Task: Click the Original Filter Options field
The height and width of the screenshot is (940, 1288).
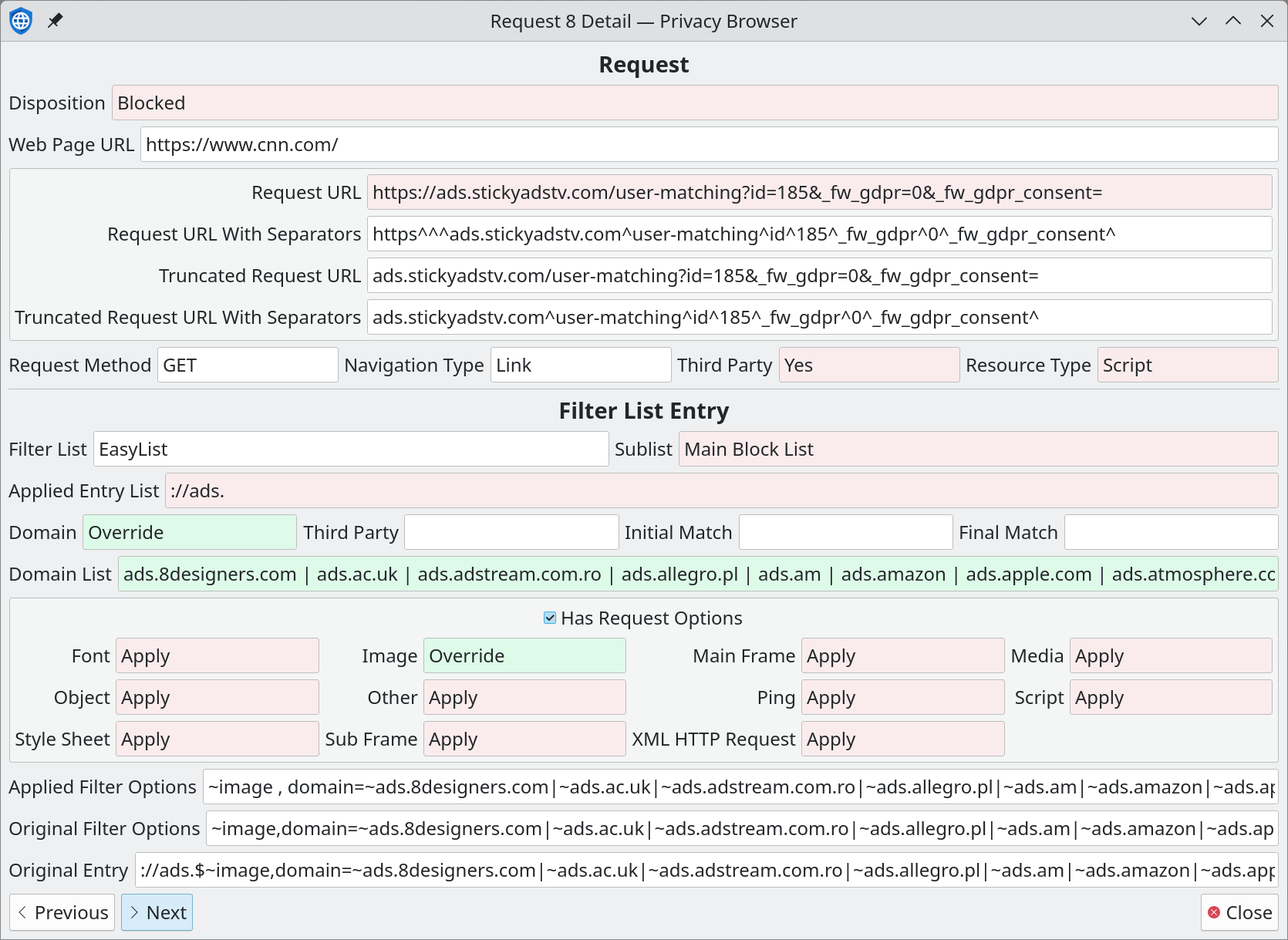Action: 742,828
